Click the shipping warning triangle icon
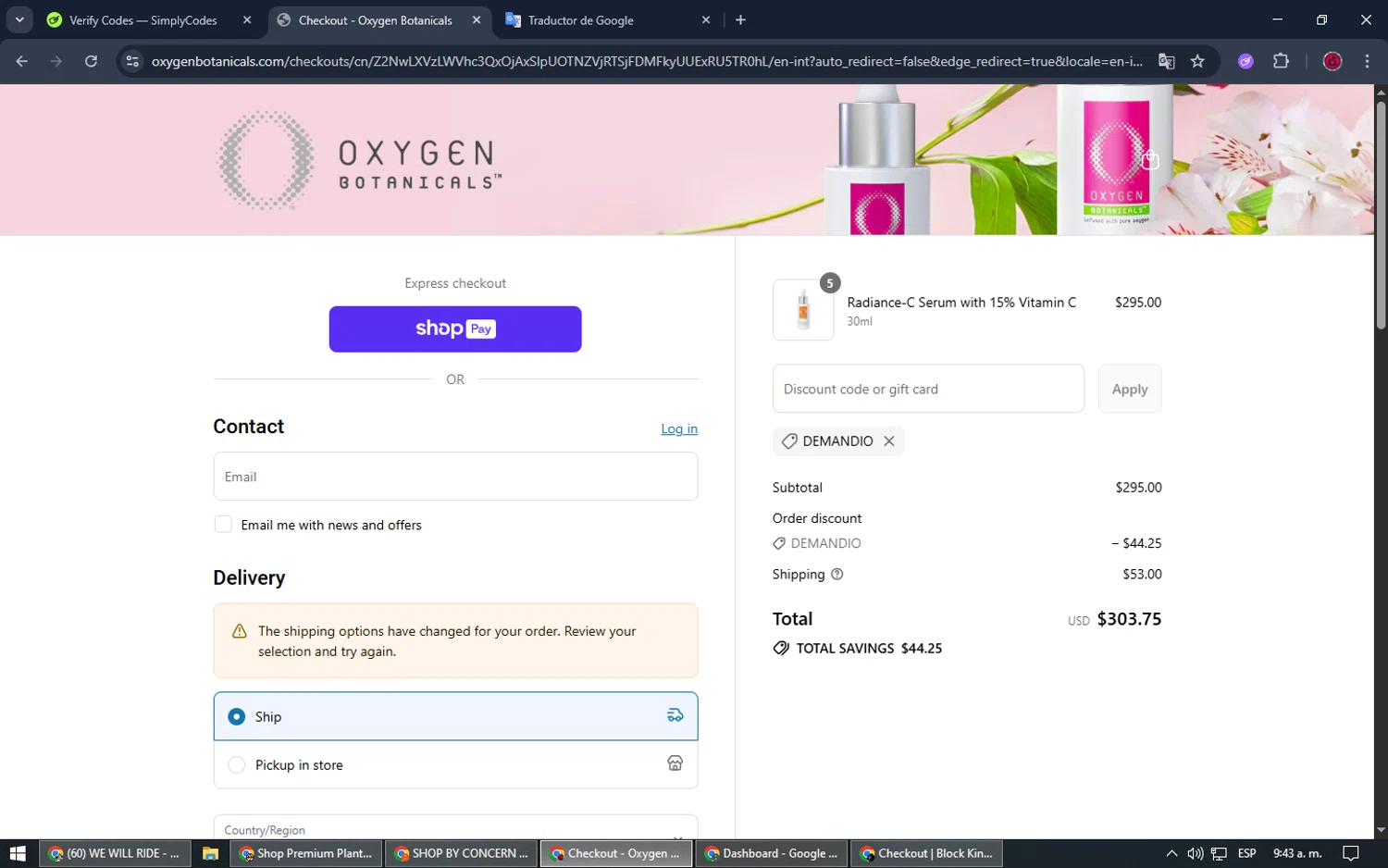The image size is (1388, 868). [x=240, y=631]
